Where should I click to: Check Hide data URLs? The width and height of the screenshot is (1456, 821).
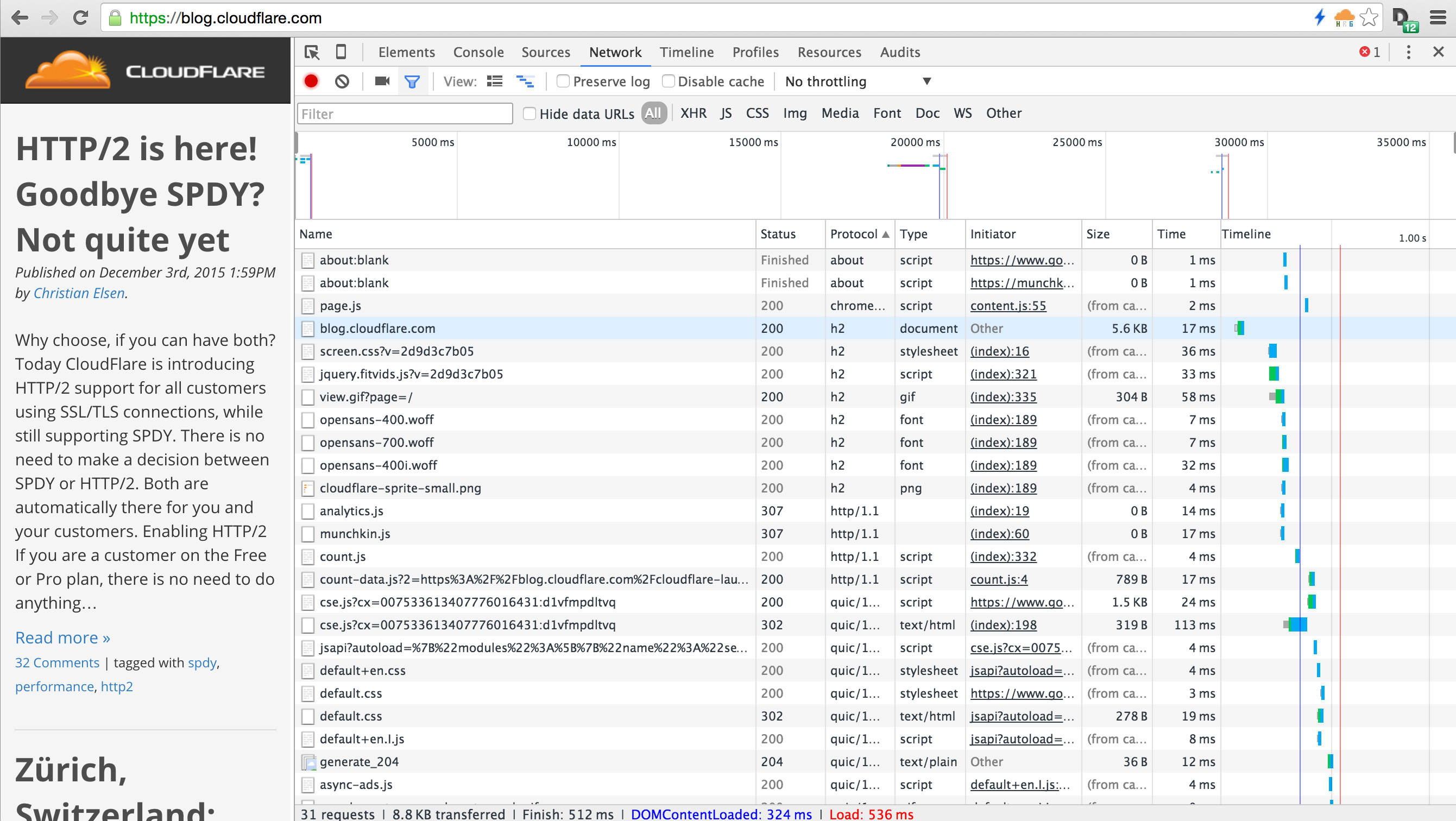[530, 113]
